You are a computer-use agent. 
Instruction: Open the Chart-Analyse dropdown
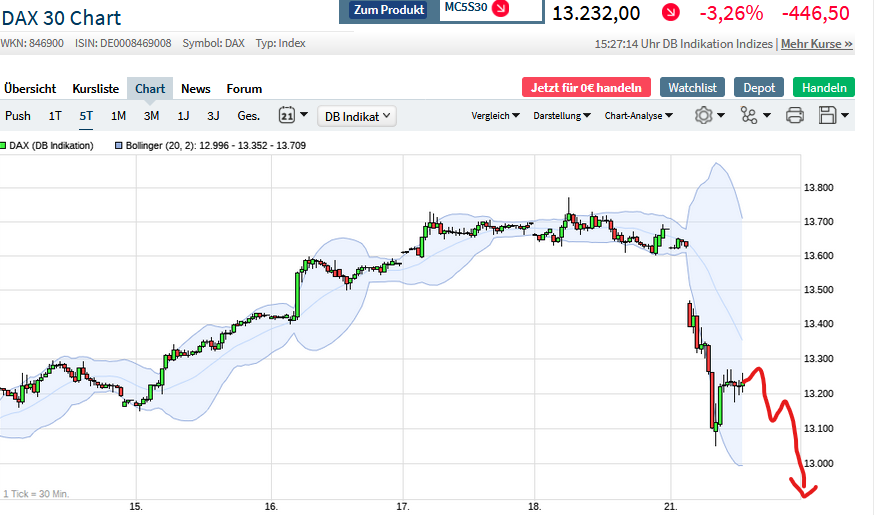[x=638, y=115]
